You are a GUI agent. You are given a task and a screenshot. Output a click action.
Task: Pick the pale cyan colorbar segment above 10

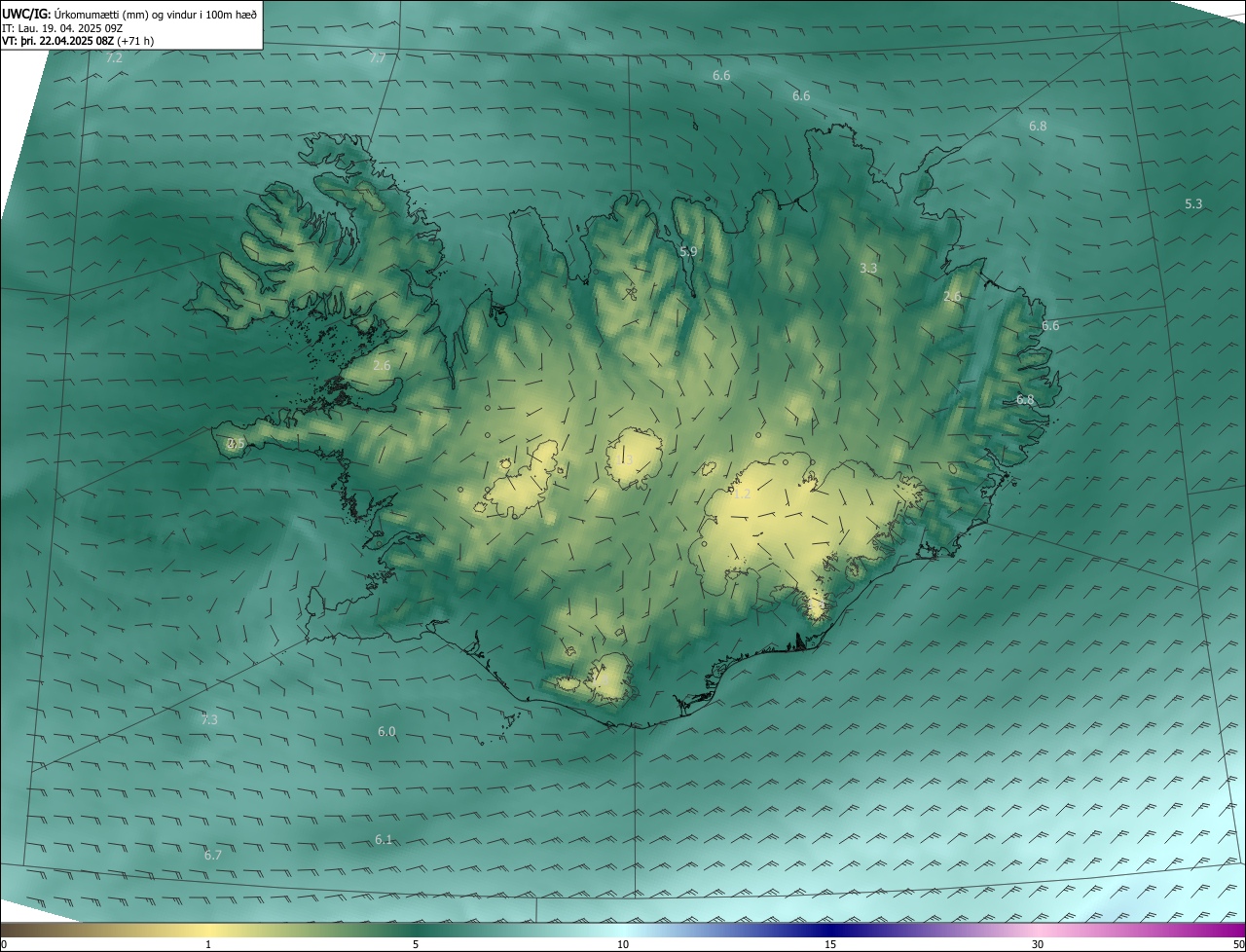pos(623,931)
